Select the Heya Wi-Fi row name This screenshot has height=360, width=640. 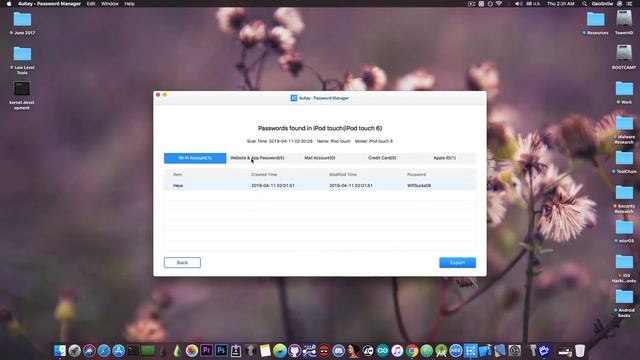click(178, 185)
